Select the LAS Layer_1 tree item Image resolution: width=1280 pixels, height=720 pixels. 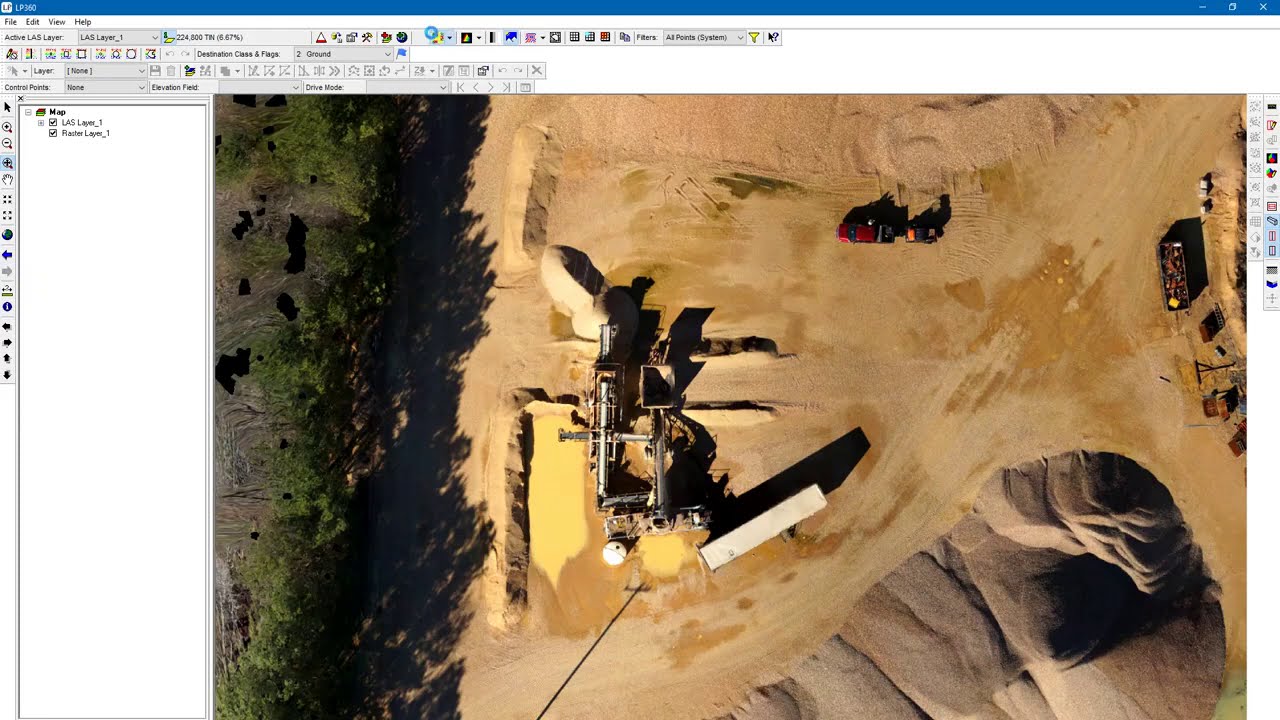[x=82, y=123]
